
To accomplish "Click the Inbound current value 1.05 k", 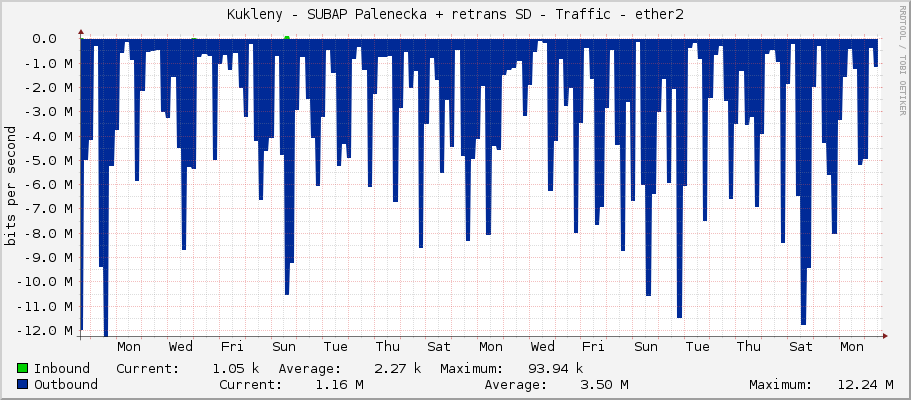I will pos(235,368).
